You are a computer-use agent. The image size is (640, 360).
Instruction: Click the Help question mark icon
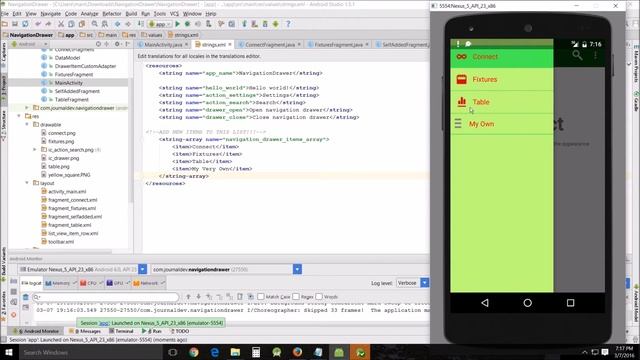click(x=288, y=24)
